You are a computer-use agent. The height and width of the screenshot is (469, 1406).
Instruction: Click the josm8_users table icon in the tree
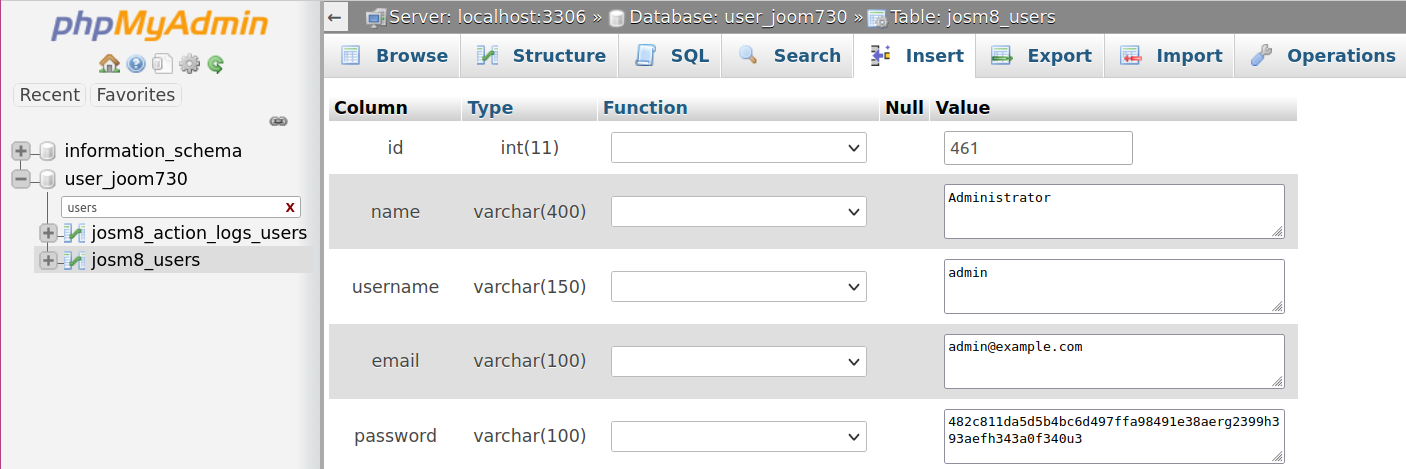74,260
